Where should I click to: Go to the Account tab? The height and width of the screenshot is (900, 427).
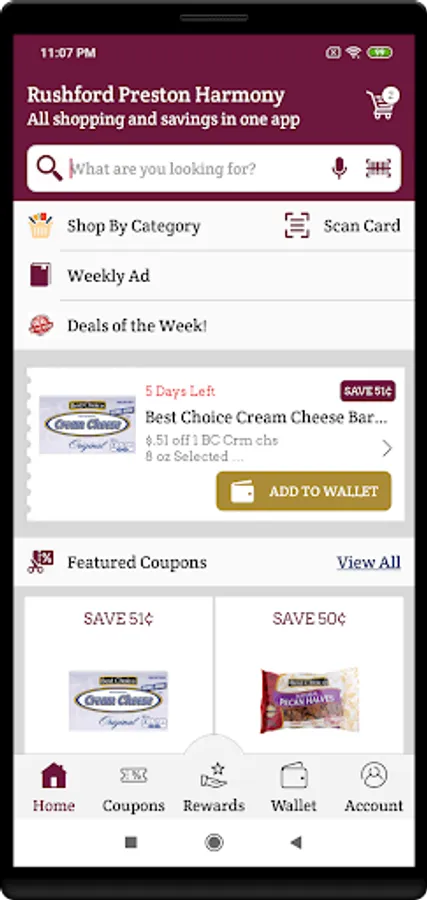click(x=374, y=787)
